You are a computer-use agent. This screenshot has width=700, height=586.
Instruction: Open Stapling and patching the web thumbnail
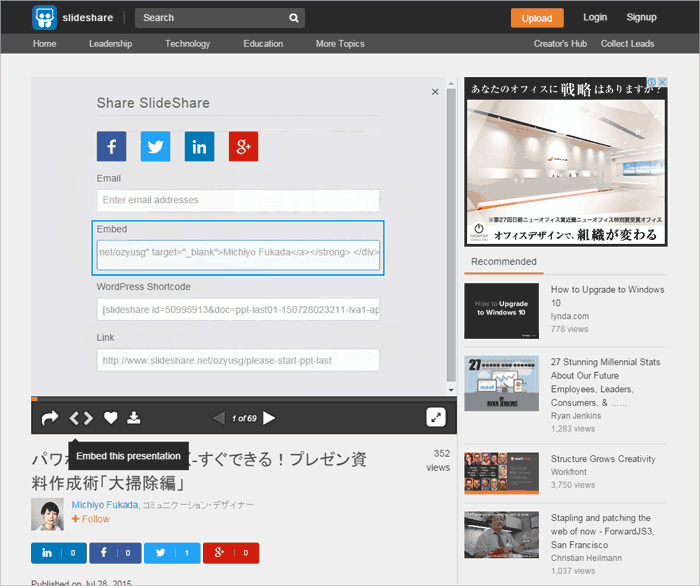pyautogui.click(x=501, y=535)
